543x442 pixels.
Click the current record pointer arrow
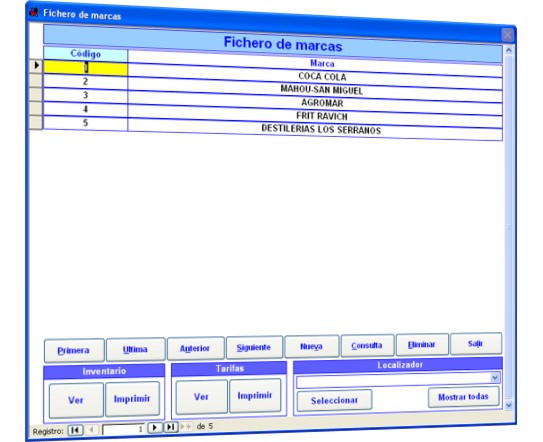[x=36, y=65]
